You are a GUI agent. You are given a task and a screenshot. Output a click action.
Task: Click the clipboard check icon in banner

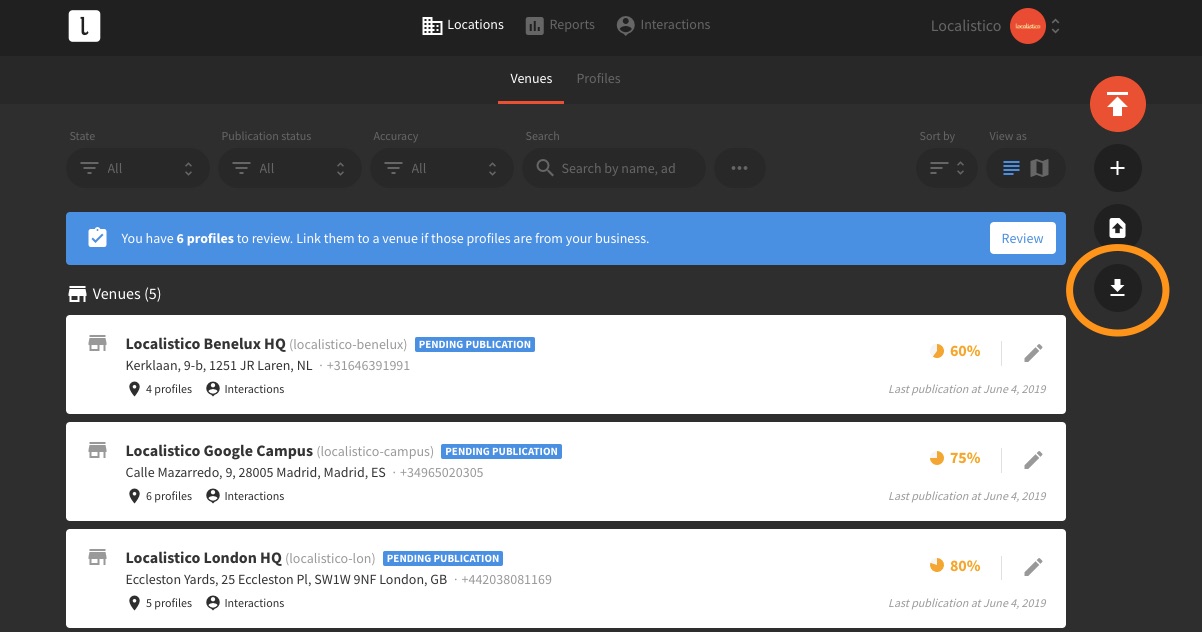(x=97, y=238)
